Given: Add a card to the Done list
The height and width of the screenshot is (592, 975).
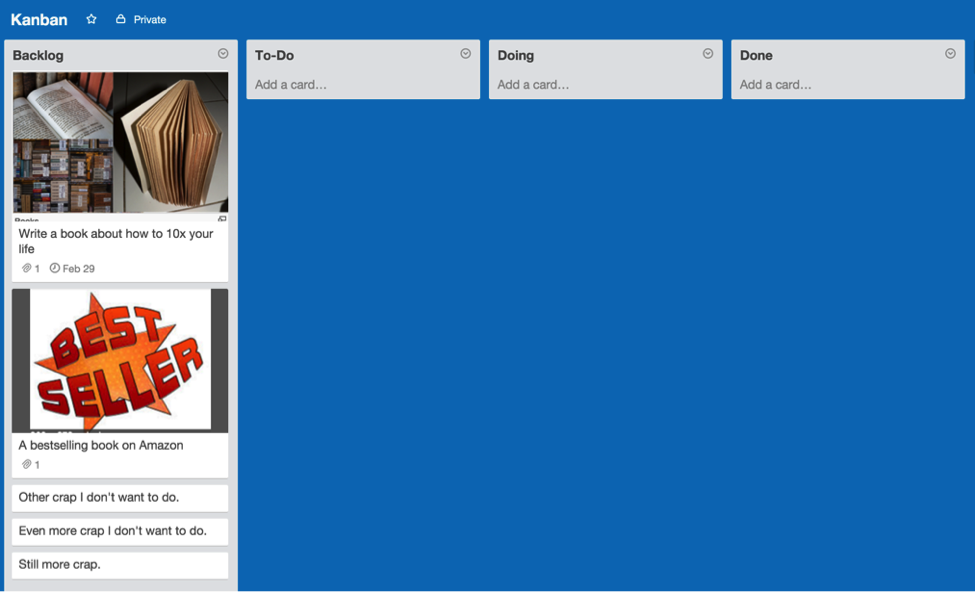Looking at the screenshot, I should [x=776, y=85].
